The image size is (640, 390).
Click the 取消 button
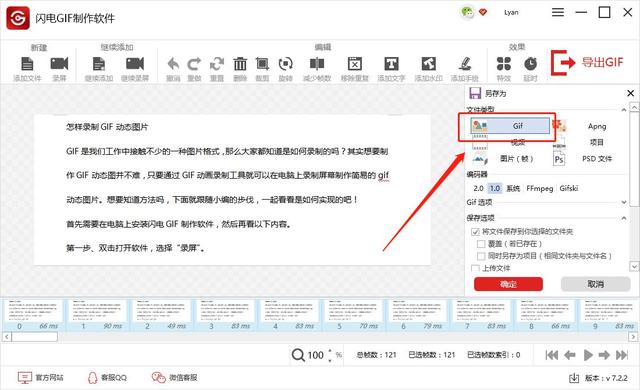tap(596, 284)
